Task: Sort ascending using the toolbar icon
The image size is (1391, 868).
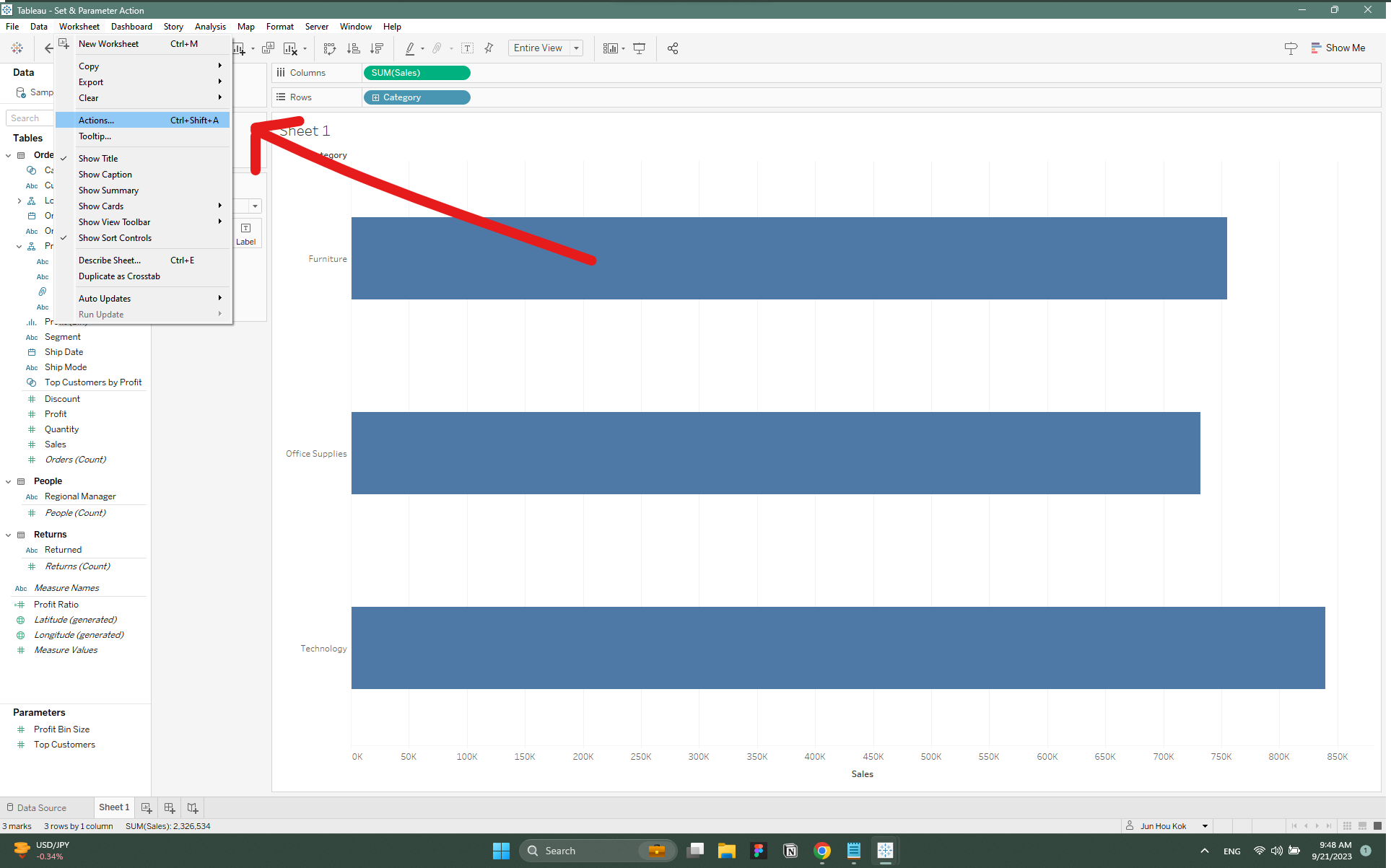Action: coord(354,48)
